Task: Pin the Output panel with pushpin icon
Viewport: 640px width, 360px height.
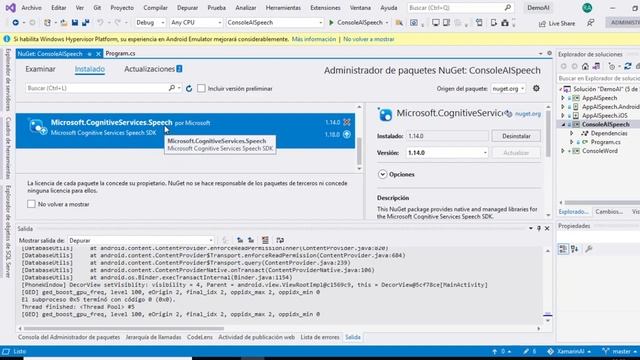Action: 539,229
